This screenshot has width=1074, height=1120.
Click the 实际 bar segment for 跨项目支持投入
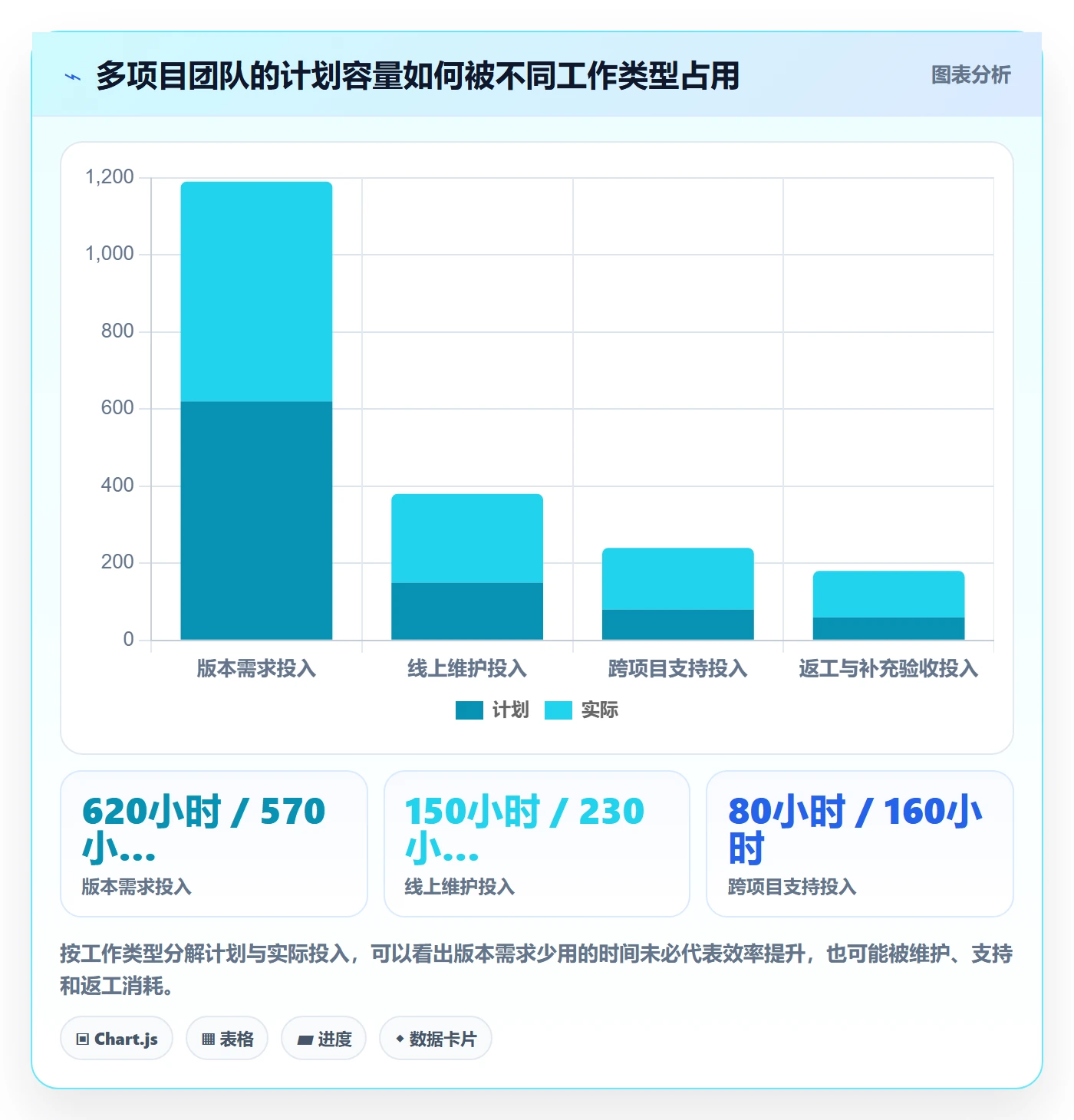point(678,579)
